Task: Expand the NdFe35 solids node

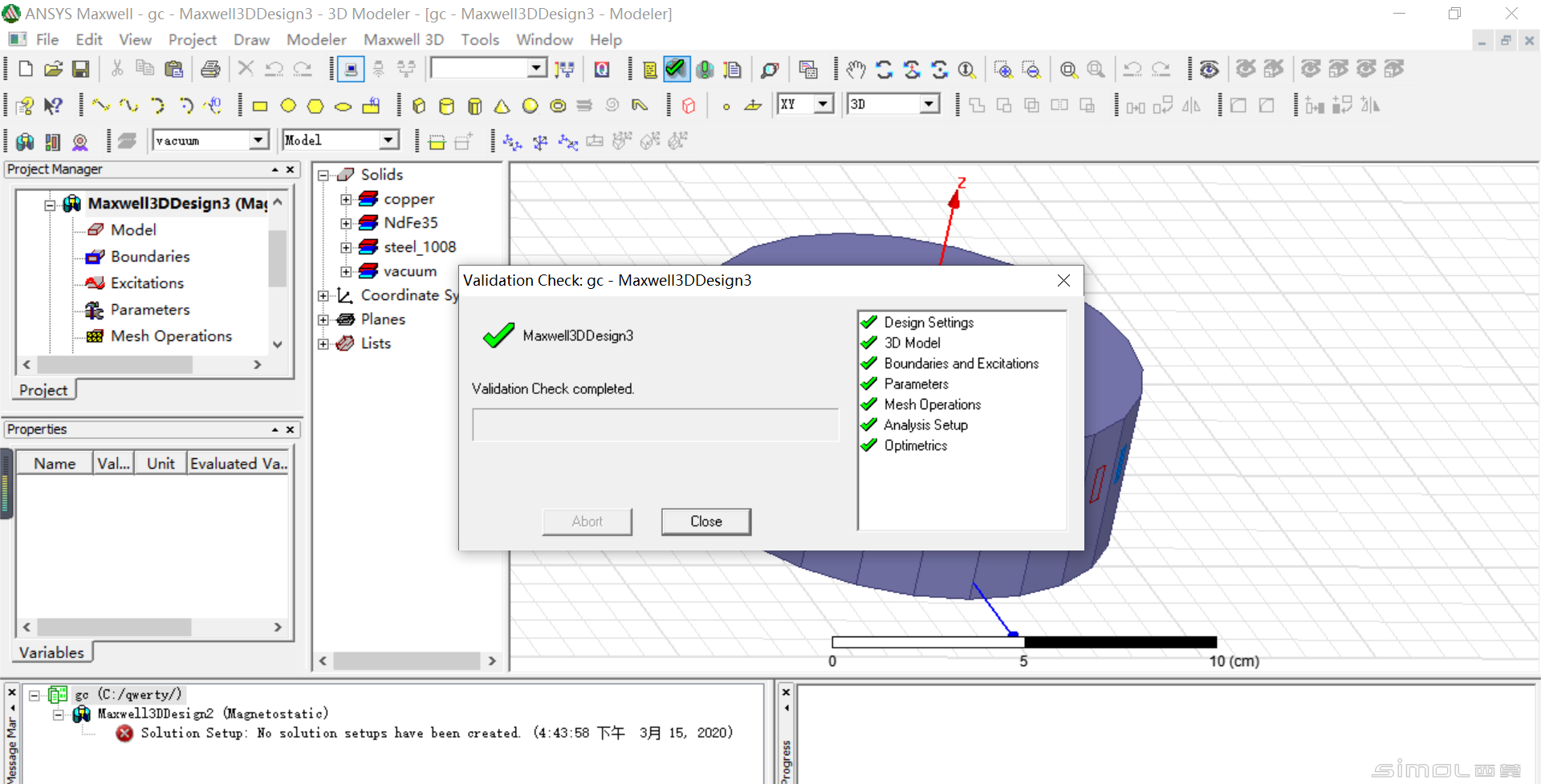Action: click(346, 223)
